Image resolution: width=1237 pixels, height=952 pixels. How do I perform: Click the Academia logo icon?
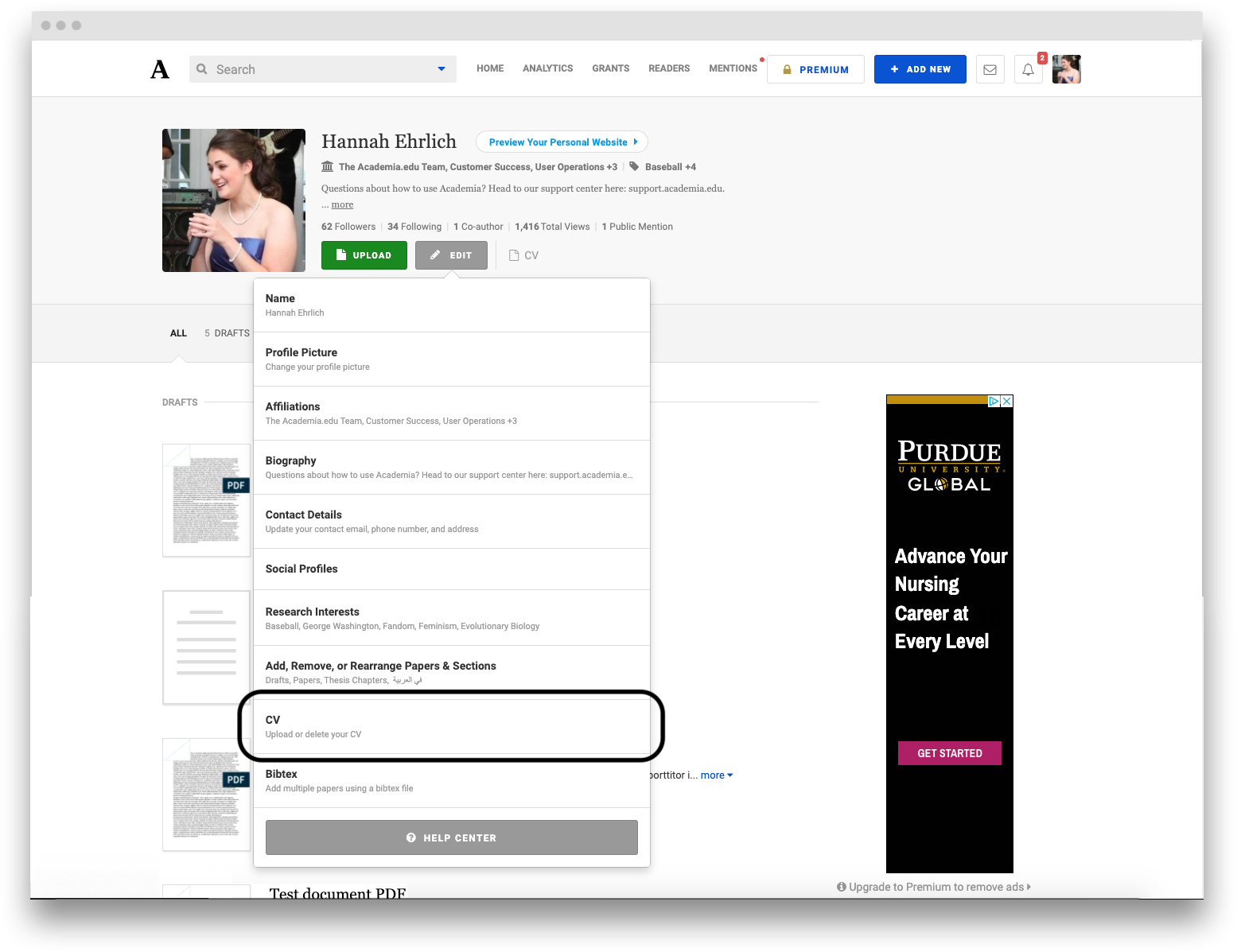pos(160,69)
